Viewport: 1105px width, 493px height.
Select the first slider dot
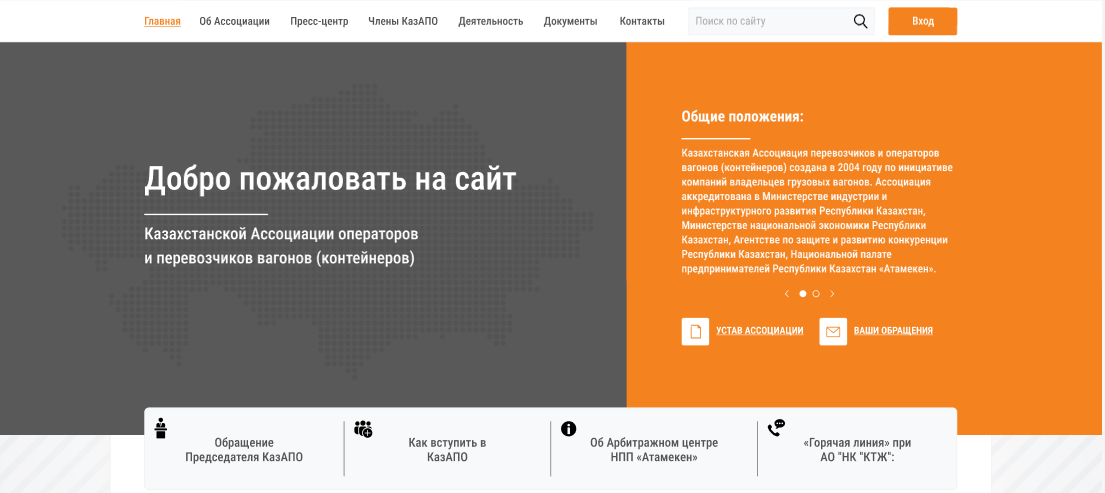pyautogui.click(x=803, y=294)
